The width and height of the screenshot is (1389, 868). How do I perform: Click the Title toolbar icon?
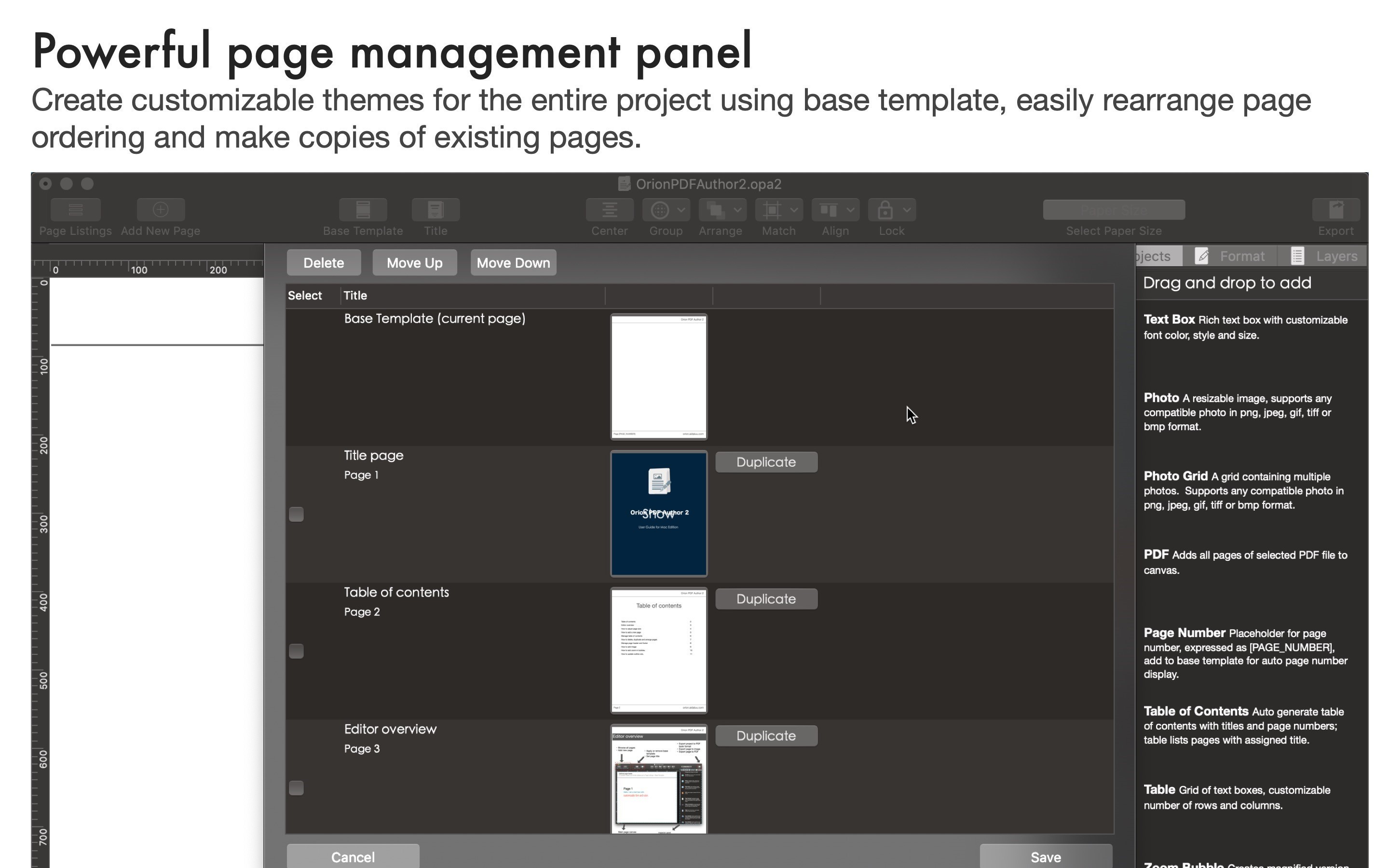click(436, 210)
